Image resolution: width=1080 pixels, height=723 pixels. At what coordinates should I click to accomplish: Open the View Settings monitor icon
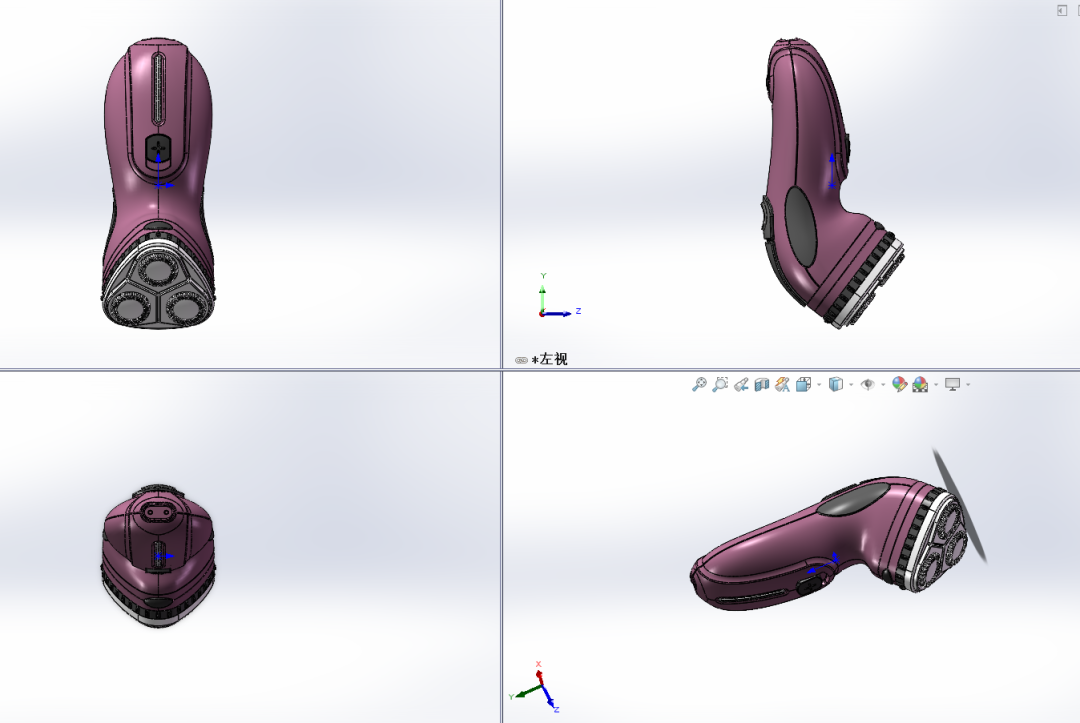[953, 384]
